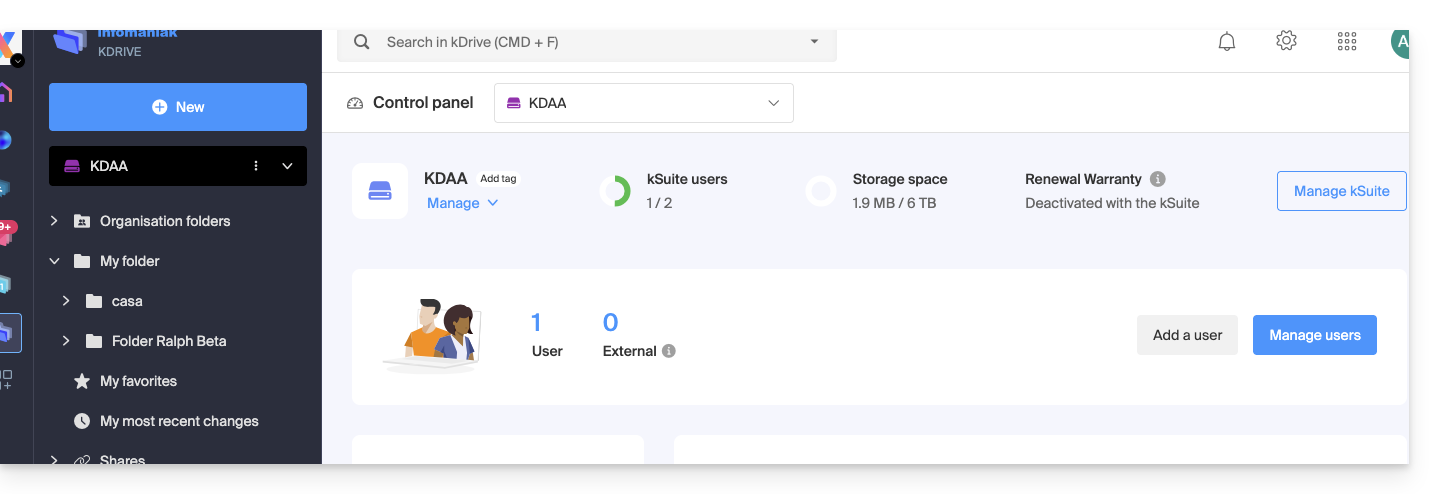Screen dimensions: 1439x494
Task: Click the info icon next to External
Action: coord(669,351)
